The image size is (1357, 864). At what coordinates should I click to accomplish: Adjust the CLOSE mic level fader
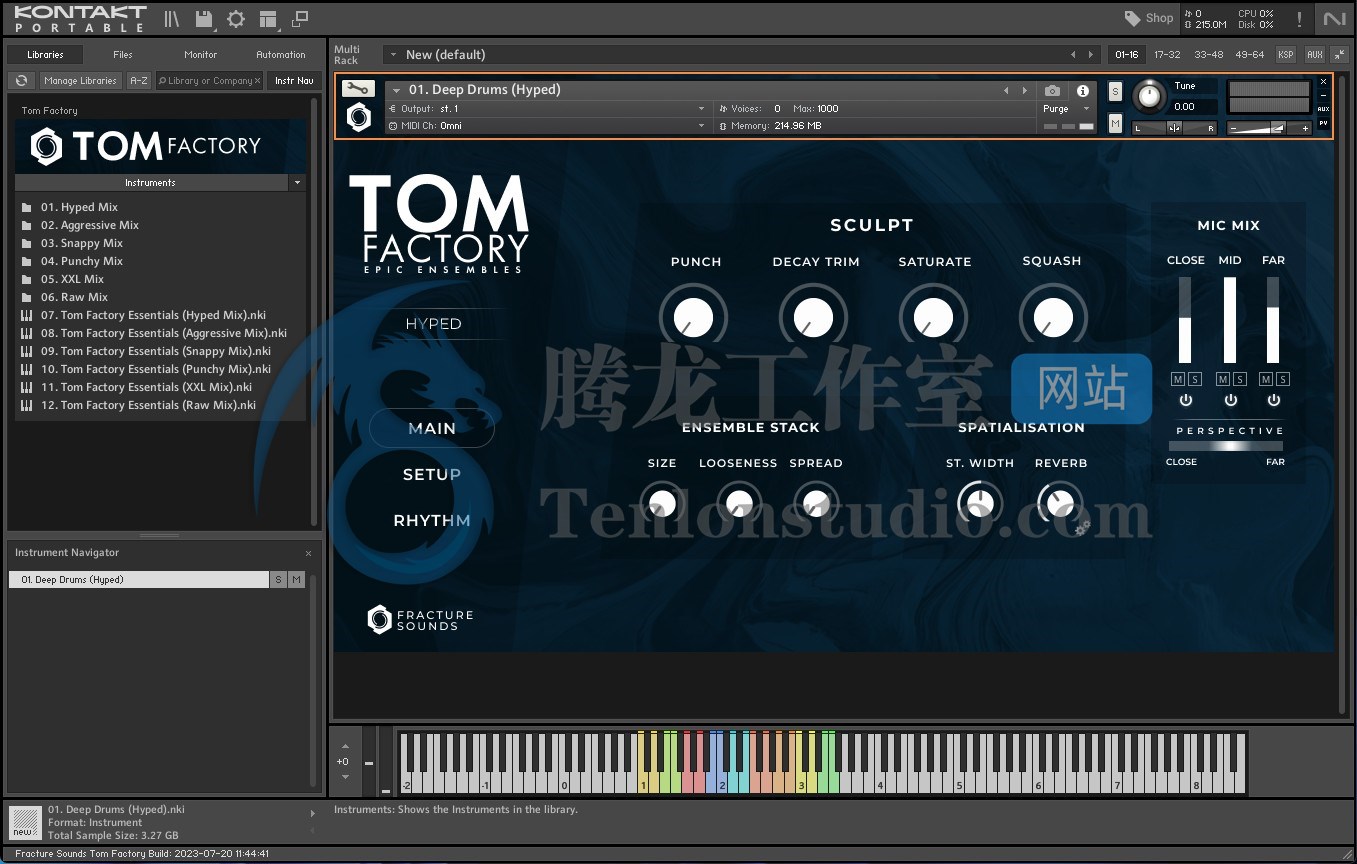coord(1186,320)
